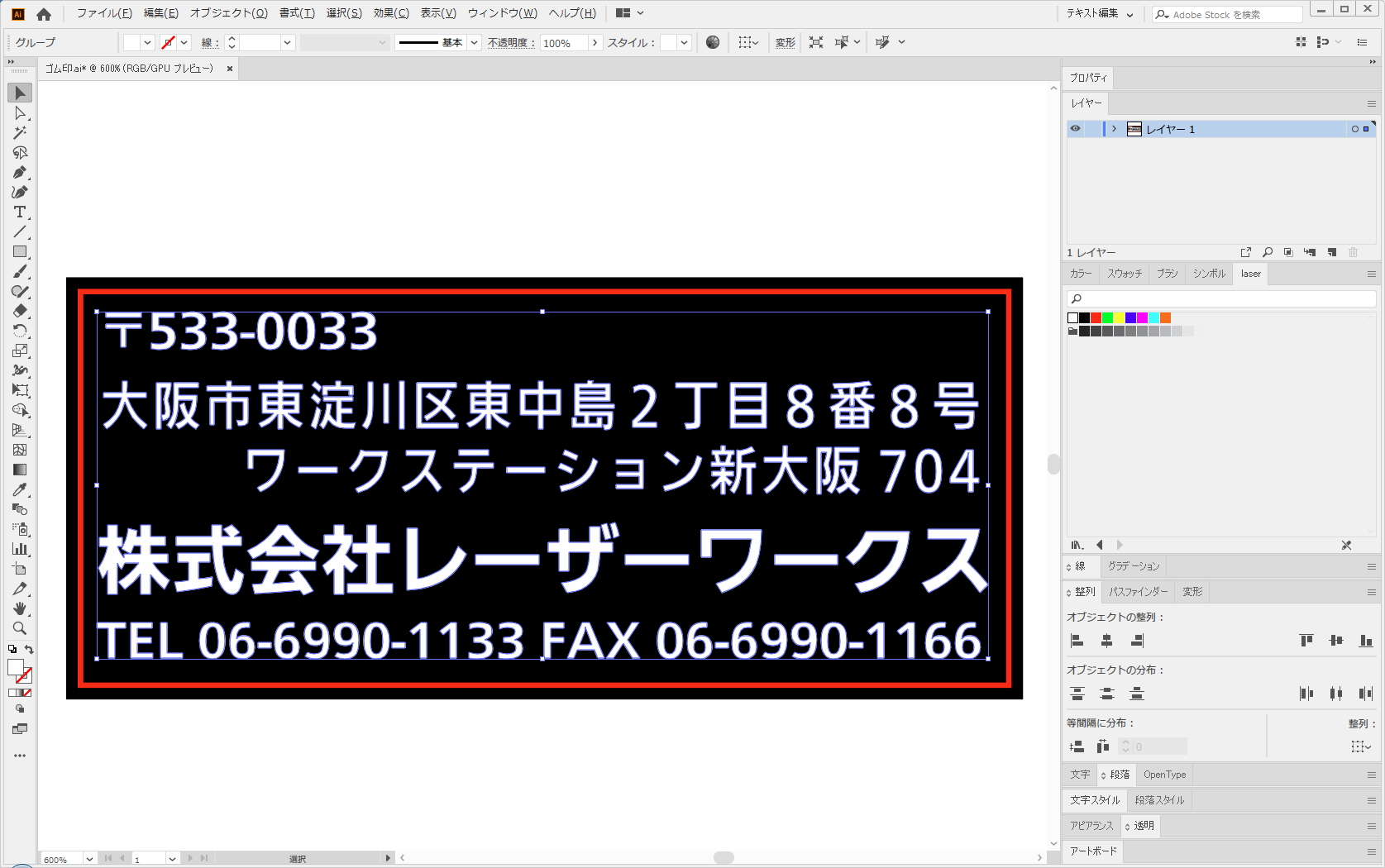Hide レイヤー 1 using the eye icon
Viewport: 1385px width, 868px height.
(1075, 129)
